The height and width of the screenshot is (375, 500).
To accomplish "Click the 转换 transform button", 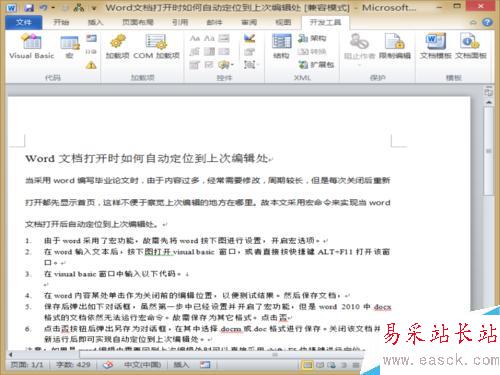I will 312,52.
